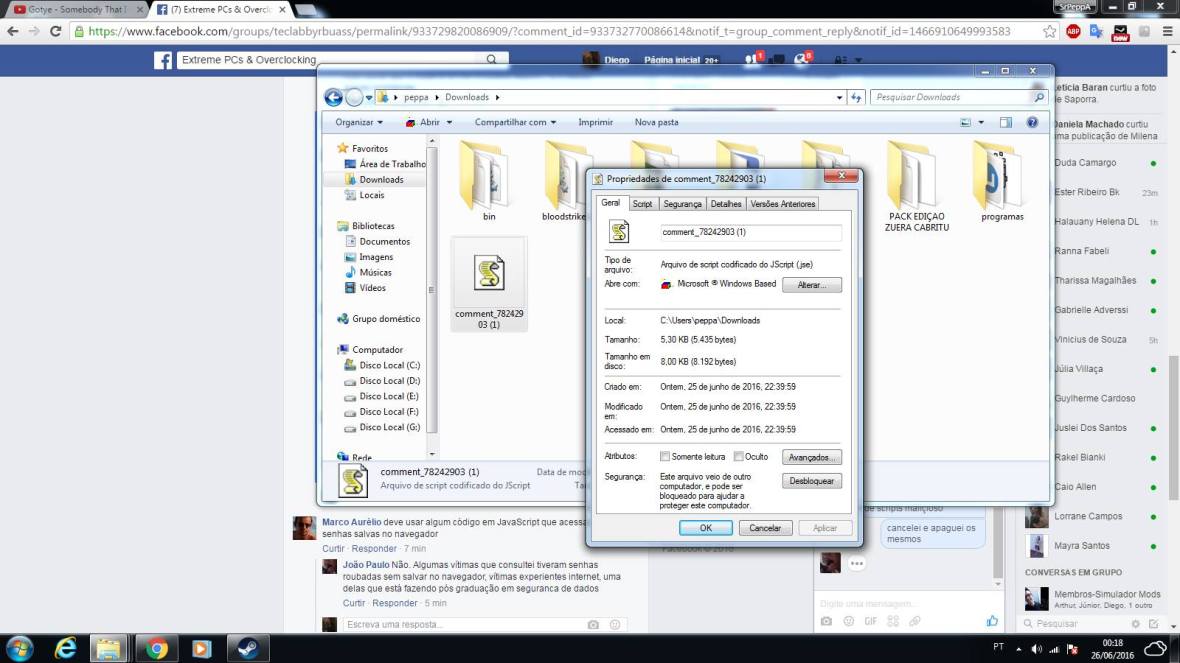Click the Avançados button
The width and height of the screenshot is (1180, 663).
click(x=811, y=457)
